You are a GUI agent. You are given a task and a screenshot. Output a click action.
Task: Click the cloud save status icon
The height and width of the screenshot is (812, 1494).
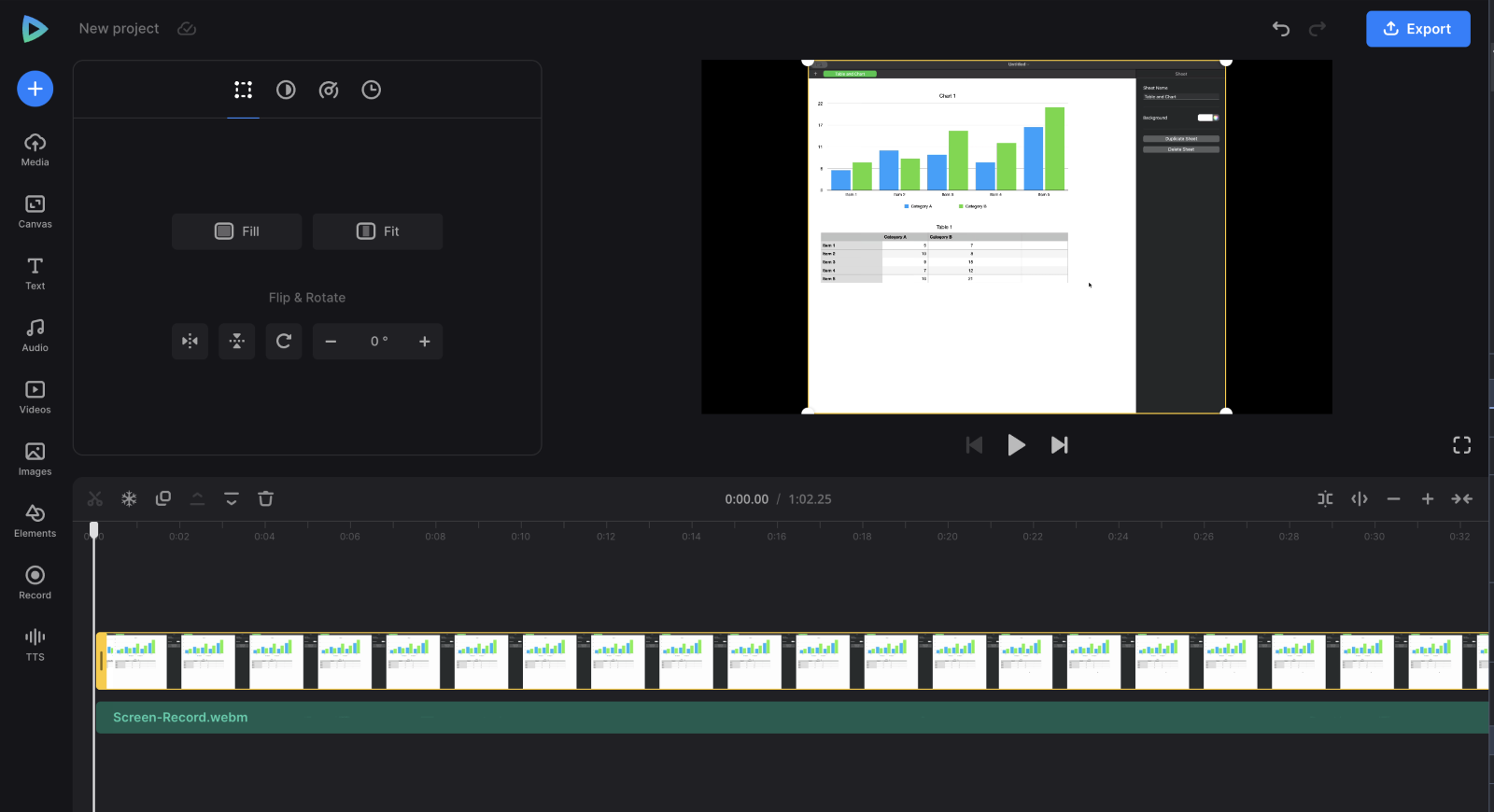coord(187,29)
